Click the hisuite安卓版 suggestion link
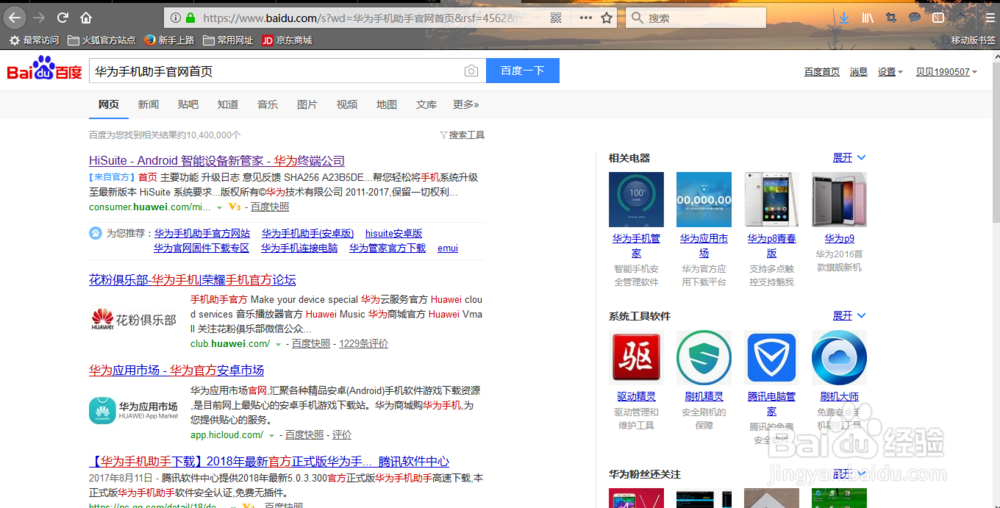The height and width of the screenshot is (508, 1000). (393, 233)
